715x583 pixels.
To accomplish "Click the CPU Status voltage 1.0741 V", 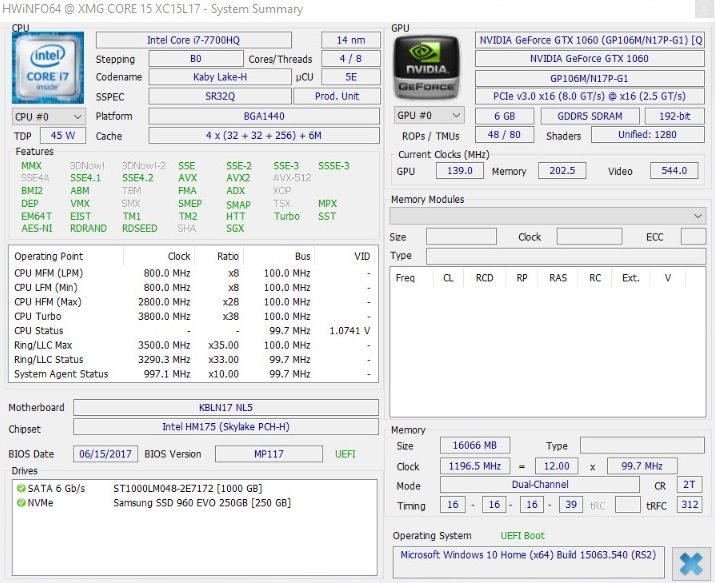I will [350, 330].
